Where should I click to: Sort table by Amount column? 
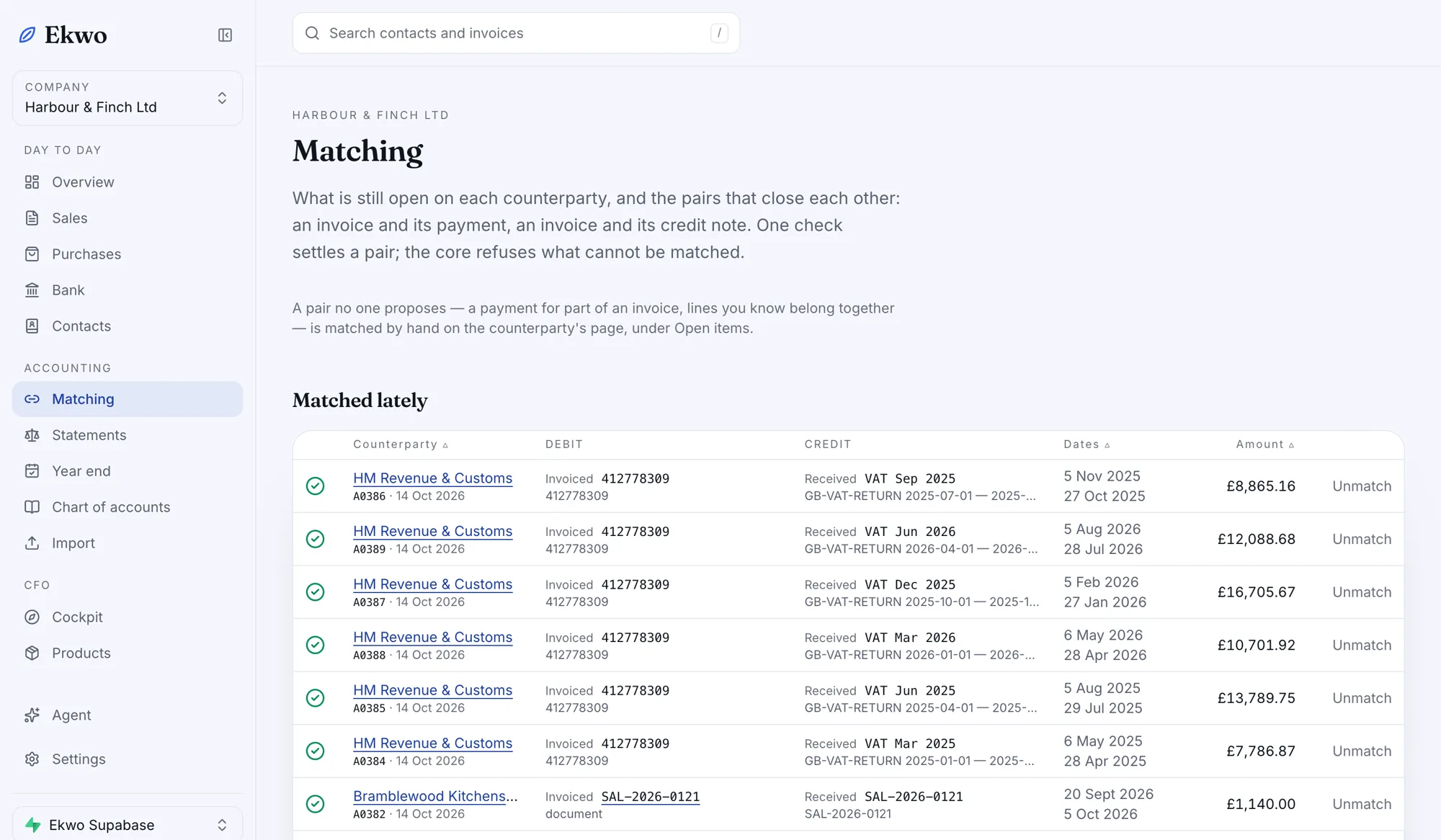click(1265, 444)
